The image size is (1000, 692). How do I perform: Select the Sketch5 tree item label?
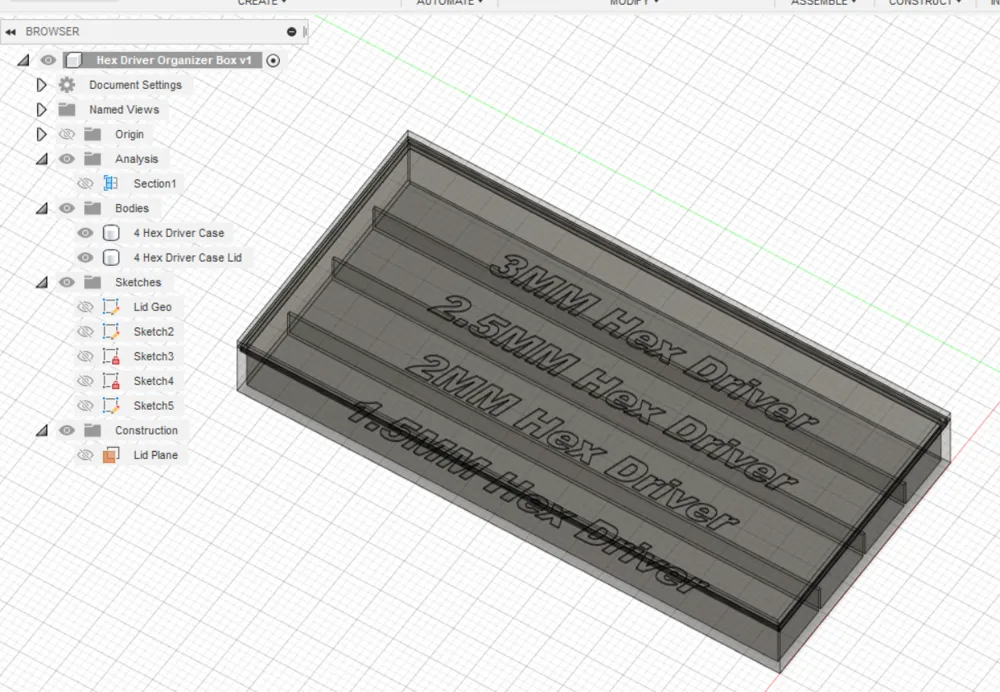coord(154,406)
